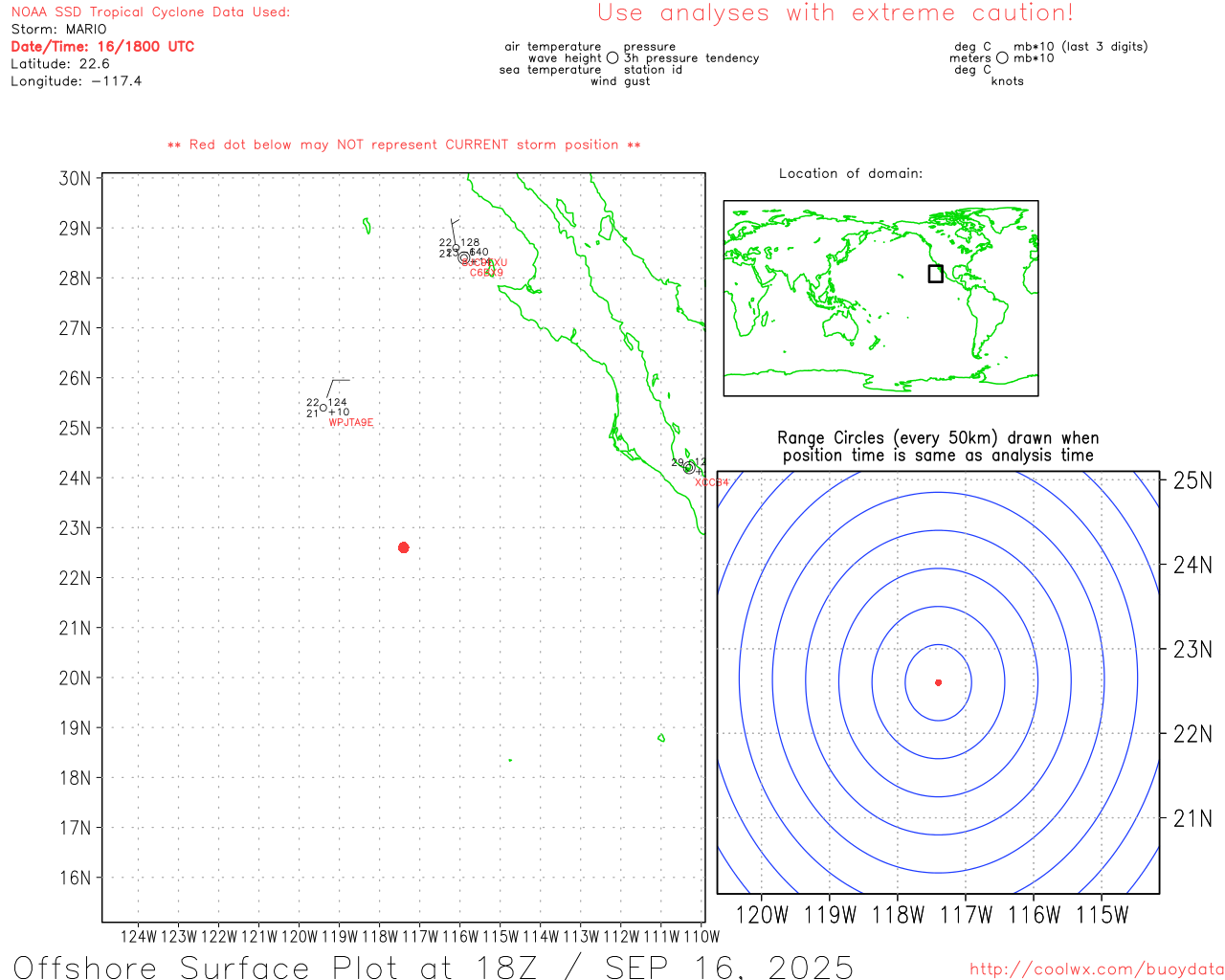Click the small island outline near 19N 111W

(660, 738)
